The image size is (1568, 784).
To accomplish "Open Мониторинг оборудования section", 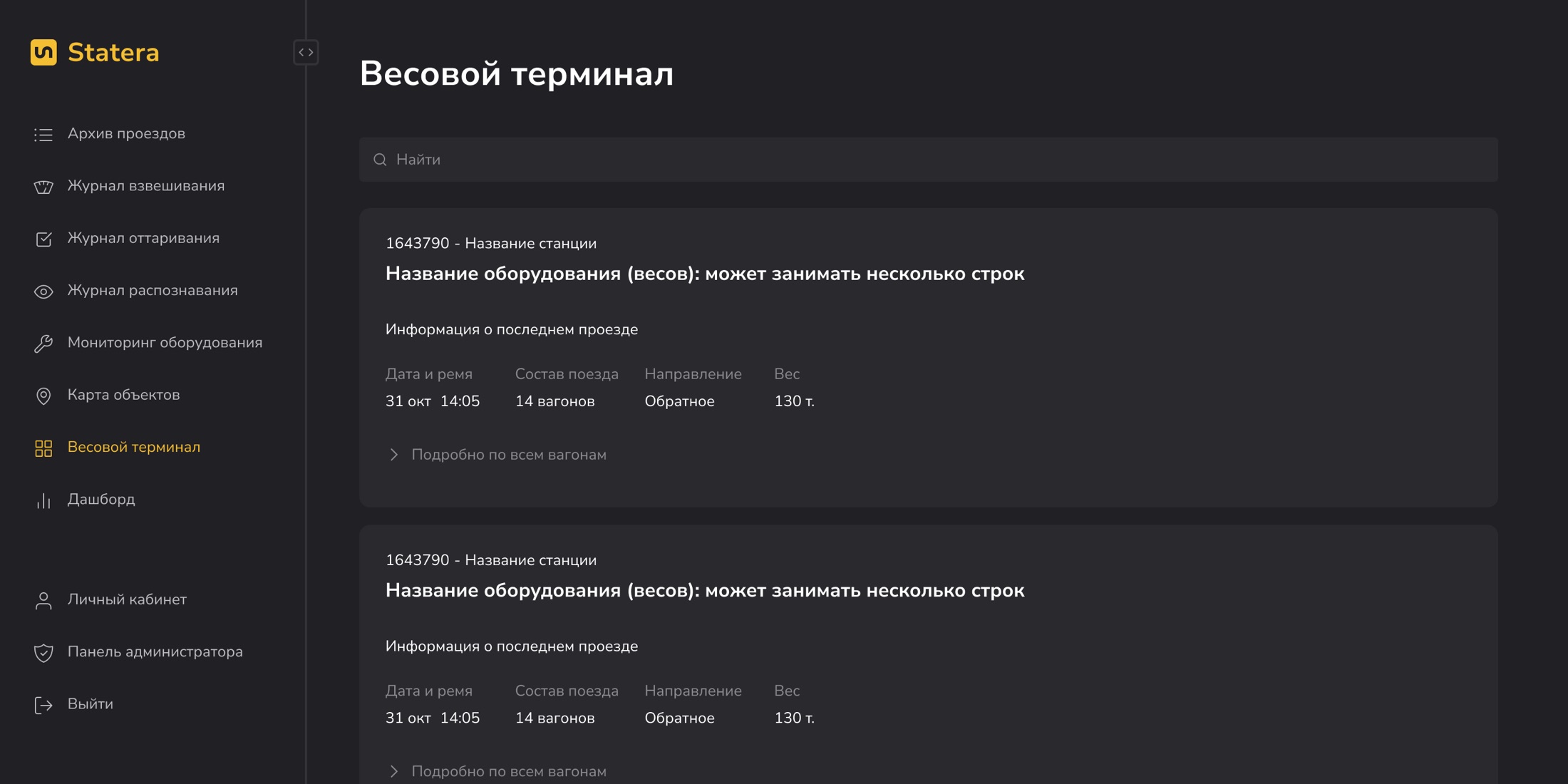I will coord(165,342).
